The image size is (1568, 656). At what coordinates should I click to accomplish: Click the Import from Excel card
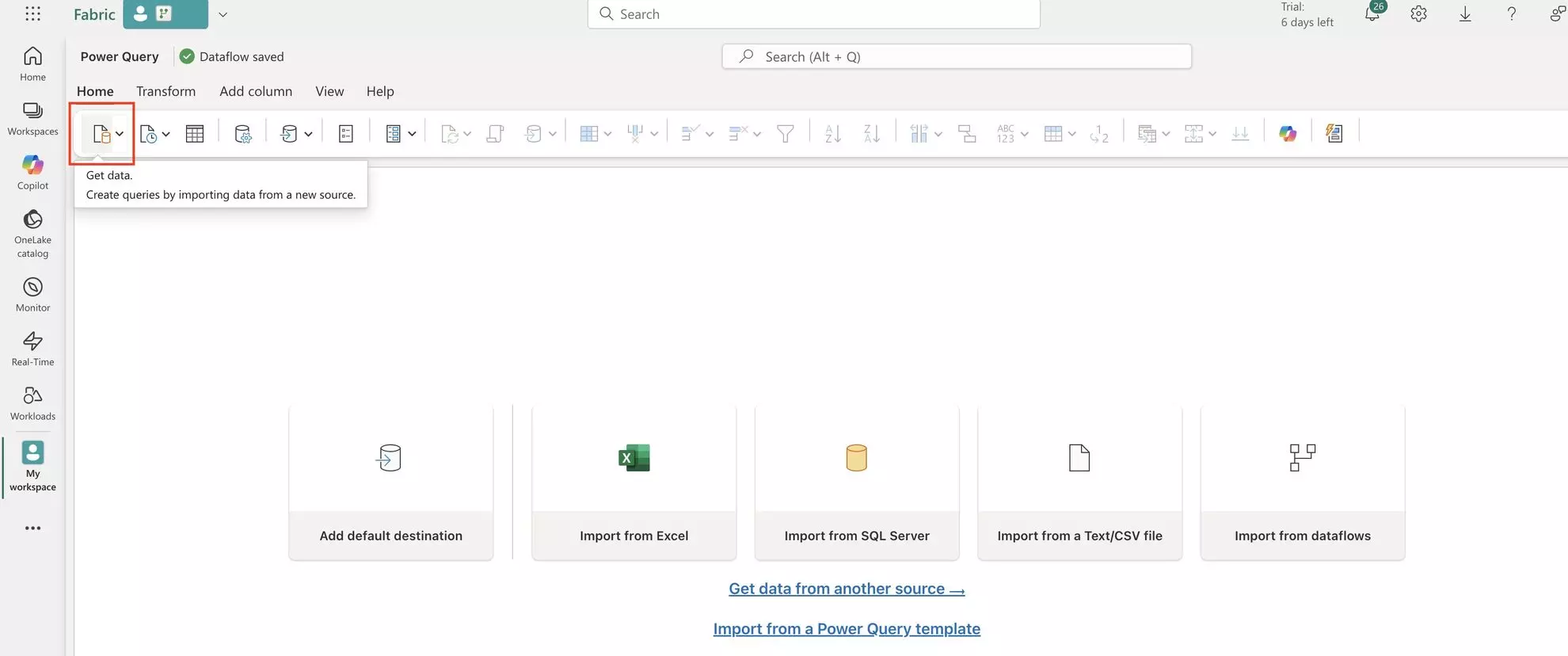click(634, 482)
